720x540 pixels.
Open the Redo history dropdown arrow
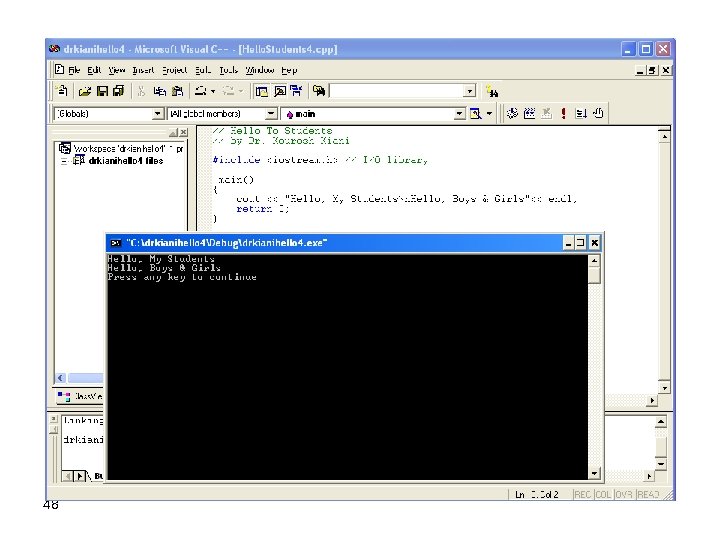pyautogui.click(x=241, y=91)
